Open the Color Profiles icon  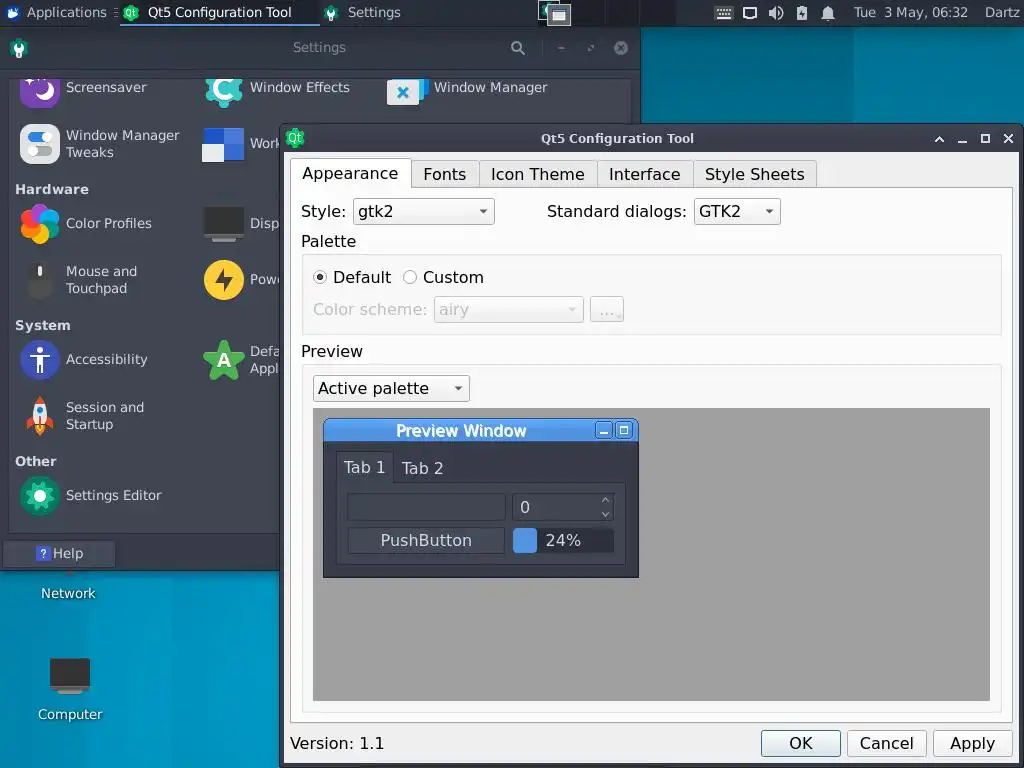(39, 223)
